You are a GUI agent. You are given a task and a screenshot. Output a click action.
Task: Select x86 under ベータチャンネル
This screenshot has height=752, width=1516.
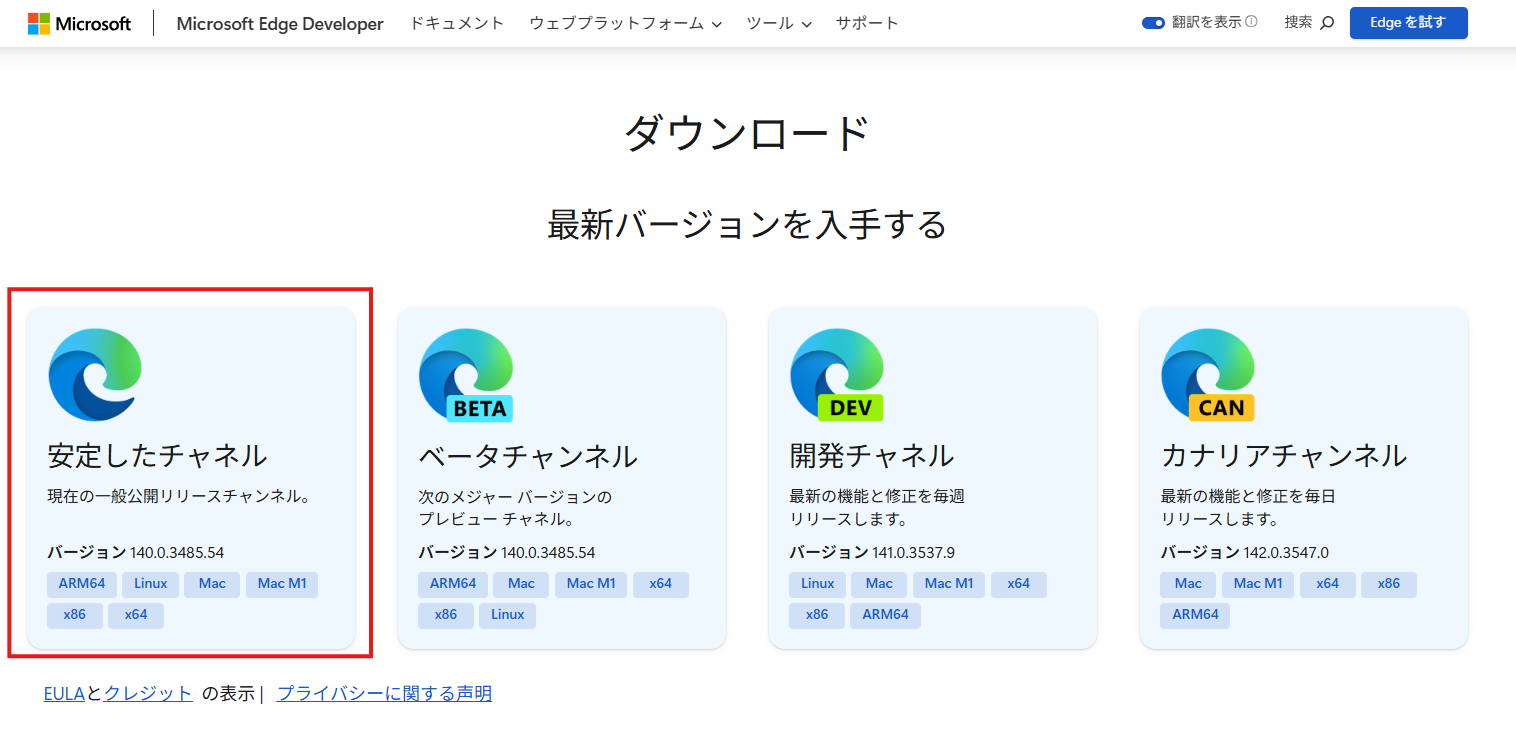[446, 615]
